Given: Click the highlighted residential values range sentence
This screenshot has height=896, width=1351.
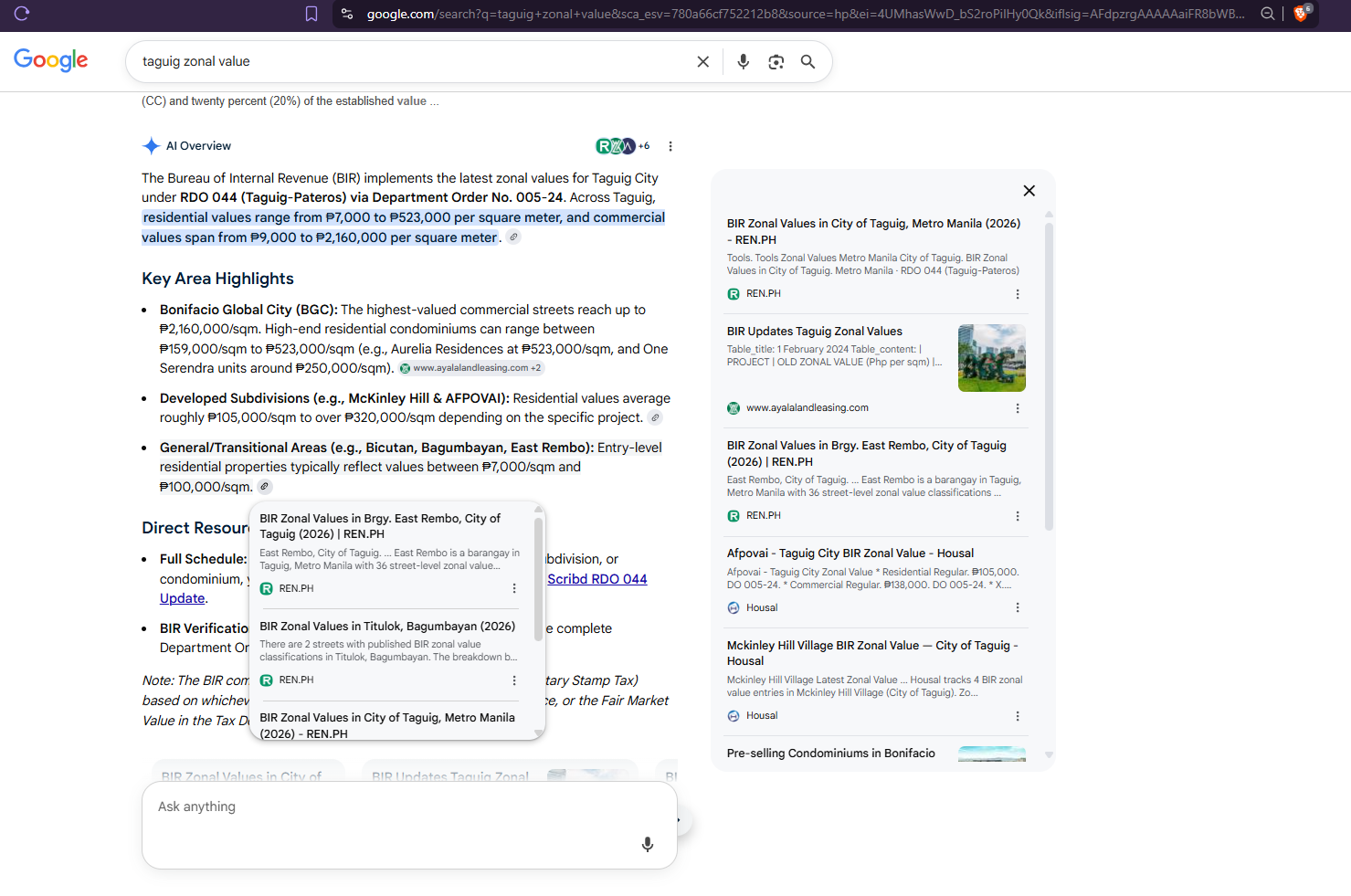Looking at the screenshot, I should click(404, 227).
